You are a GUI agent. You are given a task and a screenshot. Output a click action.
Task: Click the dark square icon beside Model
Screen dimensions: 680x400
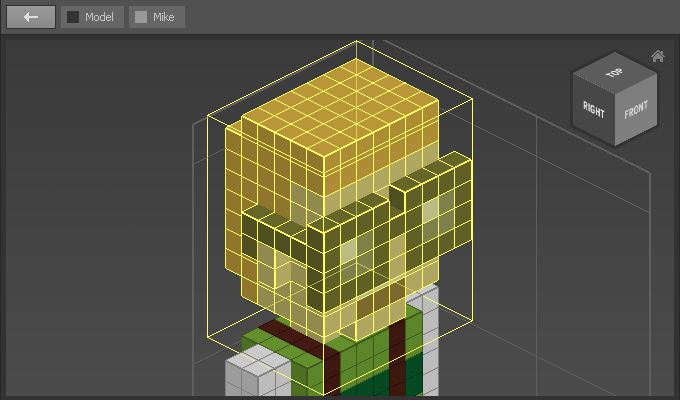click(x=73, y=17)
